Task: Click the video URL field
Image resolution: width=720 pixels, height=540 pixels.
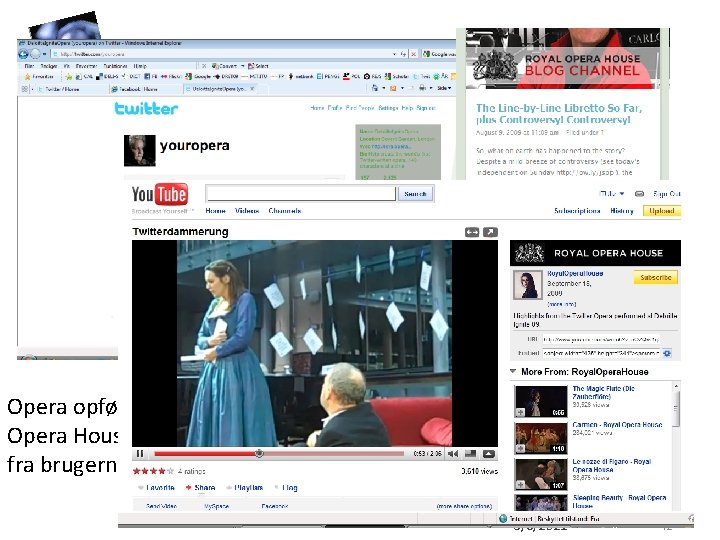Action: click(601, 339)
